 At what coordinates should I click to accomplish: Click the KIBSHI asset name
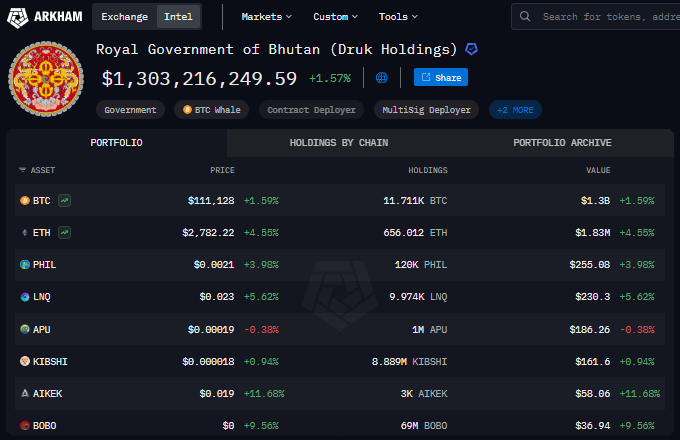tap(50, 362)
